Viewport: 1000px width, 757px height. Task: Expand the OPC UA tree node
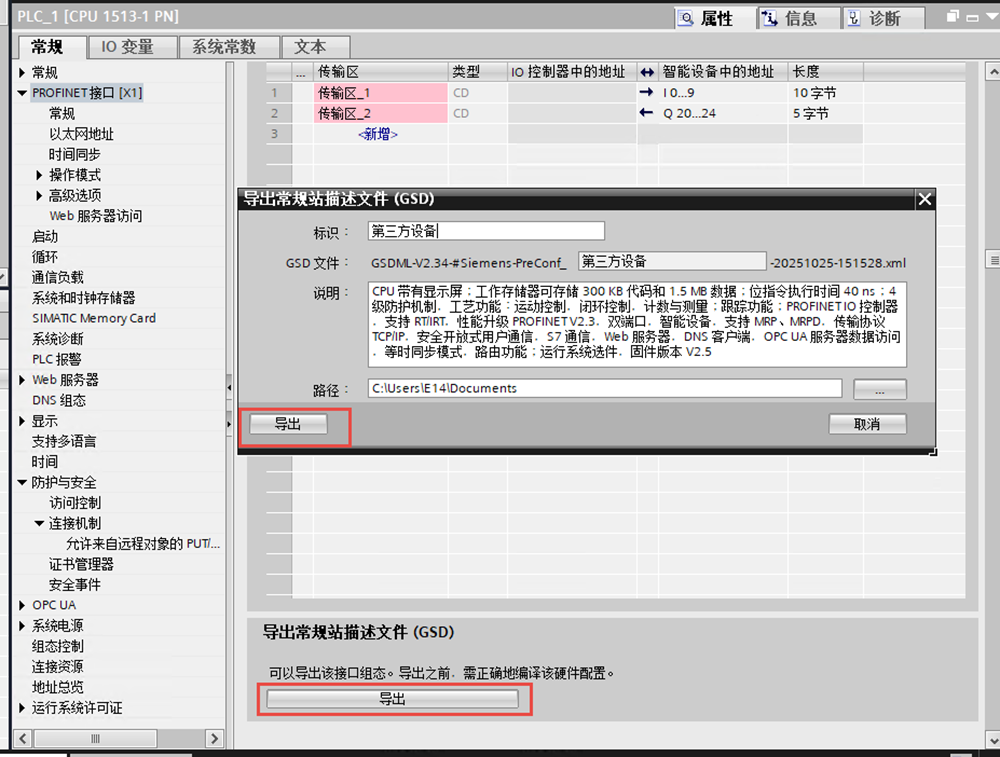coord(22,605)
